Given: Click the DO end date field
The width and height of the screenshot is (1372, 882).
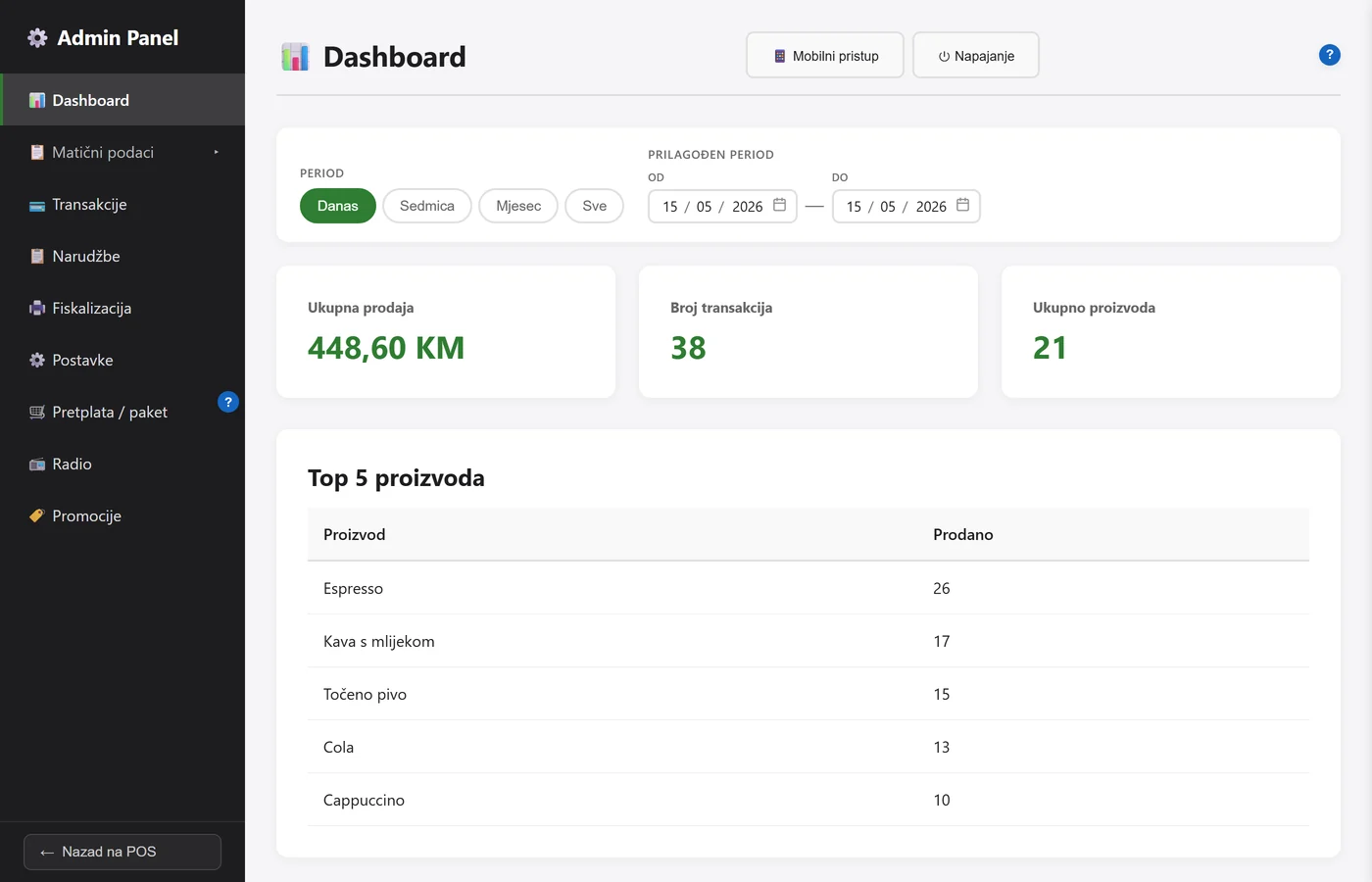Looking at the screenshot, I should click(906, 206).
